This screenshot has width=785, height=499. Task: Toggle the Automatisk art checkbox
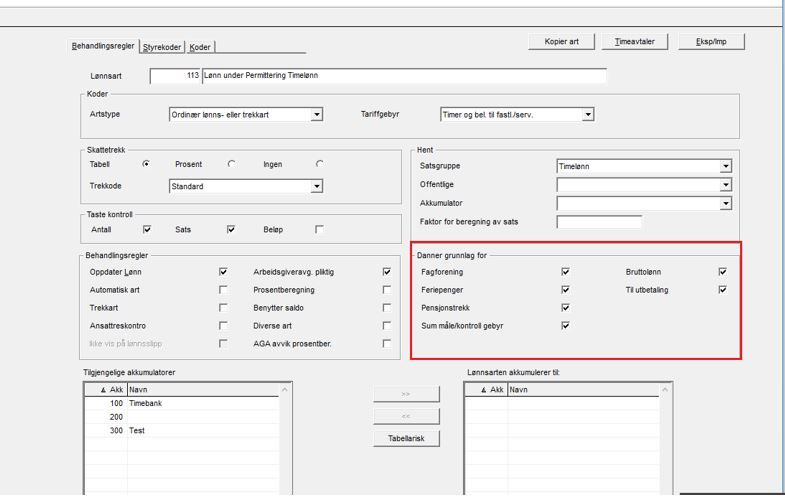point(223,290)
